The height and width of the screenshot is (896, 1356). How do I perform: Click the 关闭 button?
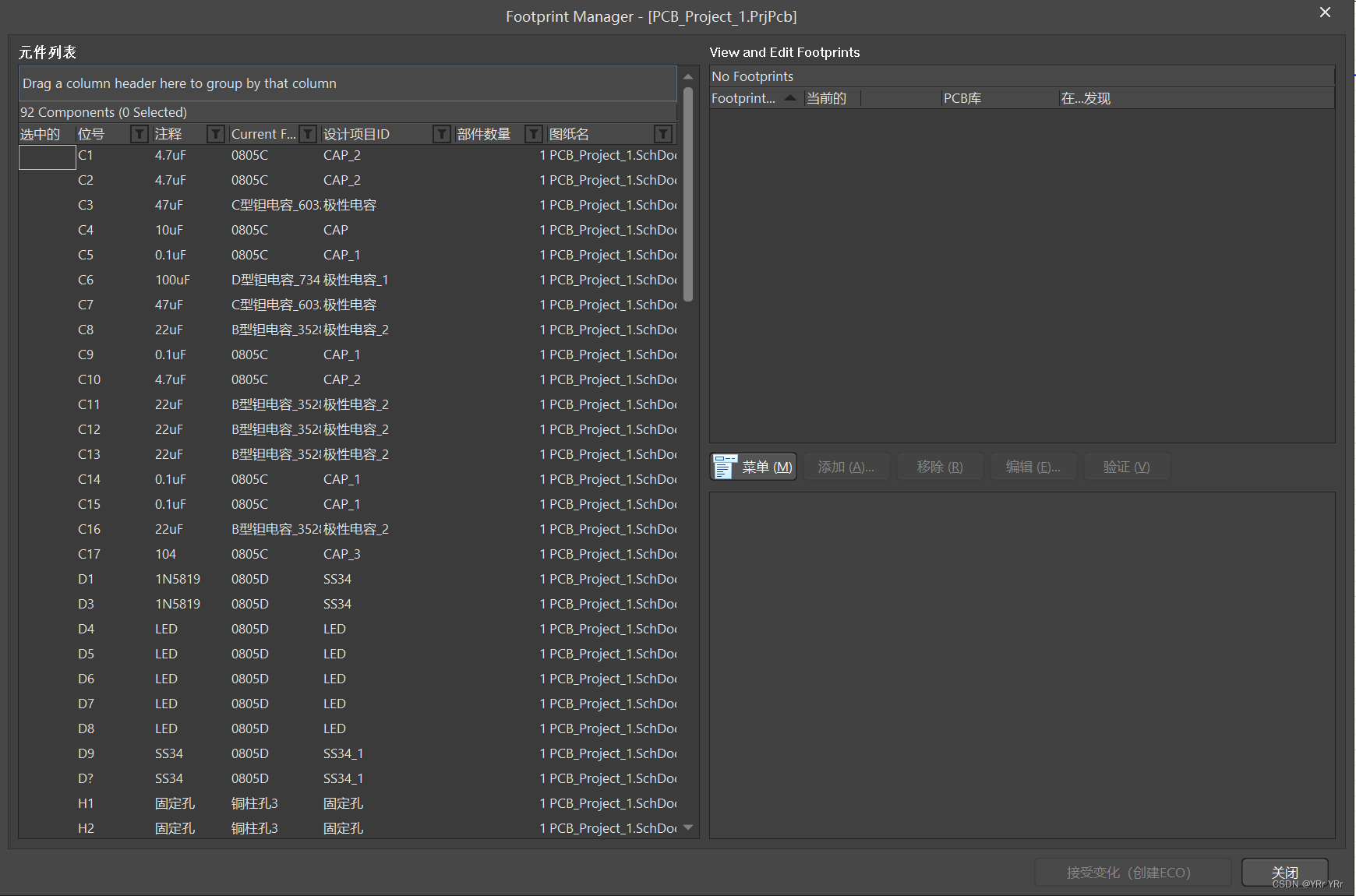coord(1285,873)
